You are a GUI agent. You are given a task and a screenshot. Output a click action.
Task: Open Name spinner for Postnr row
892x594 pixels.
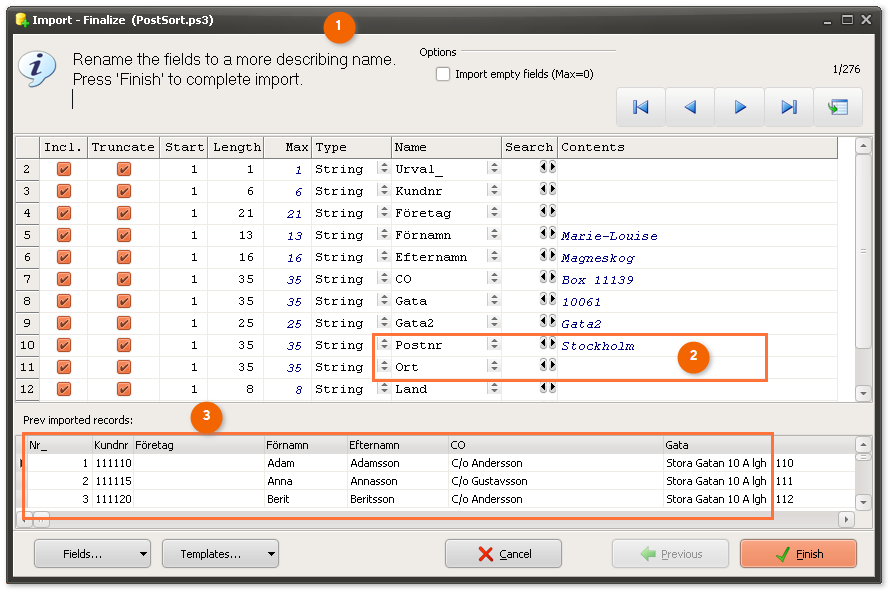tap(494, 344)
